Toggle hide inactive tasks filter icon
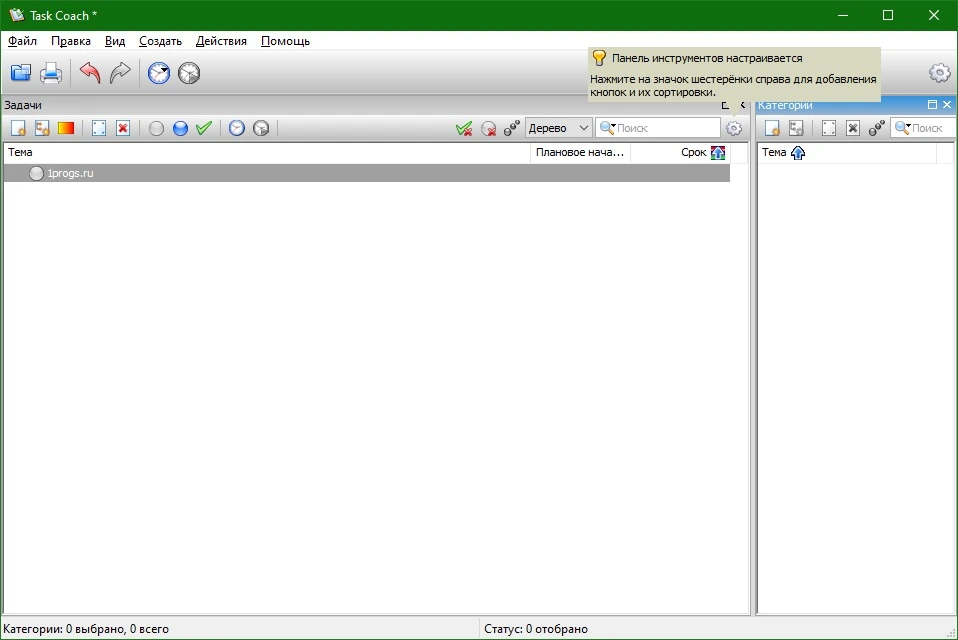This screenshot has height=640, width=958. 488,128
